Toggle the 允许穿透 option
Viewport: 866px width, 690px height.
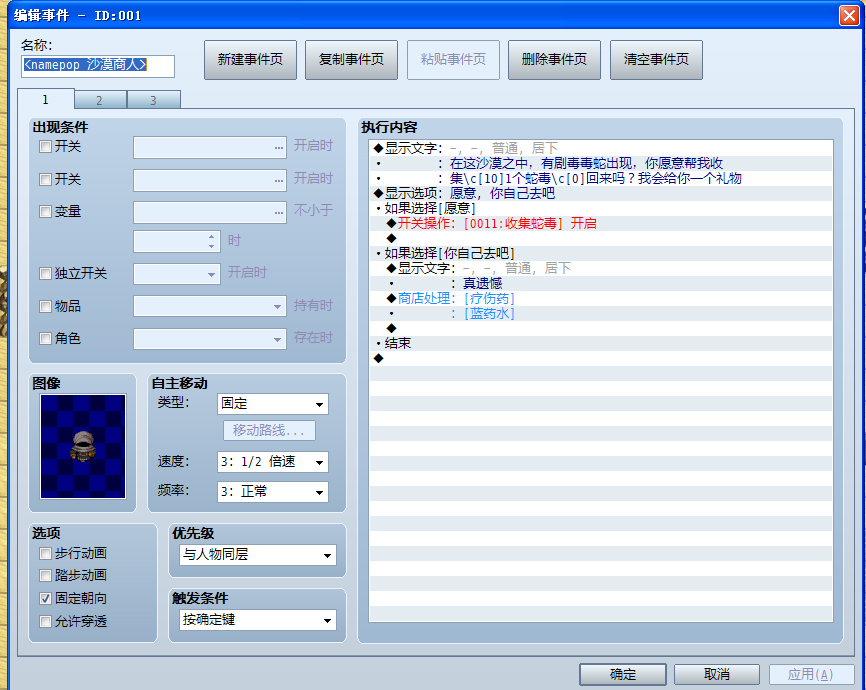tap(45, 621)
